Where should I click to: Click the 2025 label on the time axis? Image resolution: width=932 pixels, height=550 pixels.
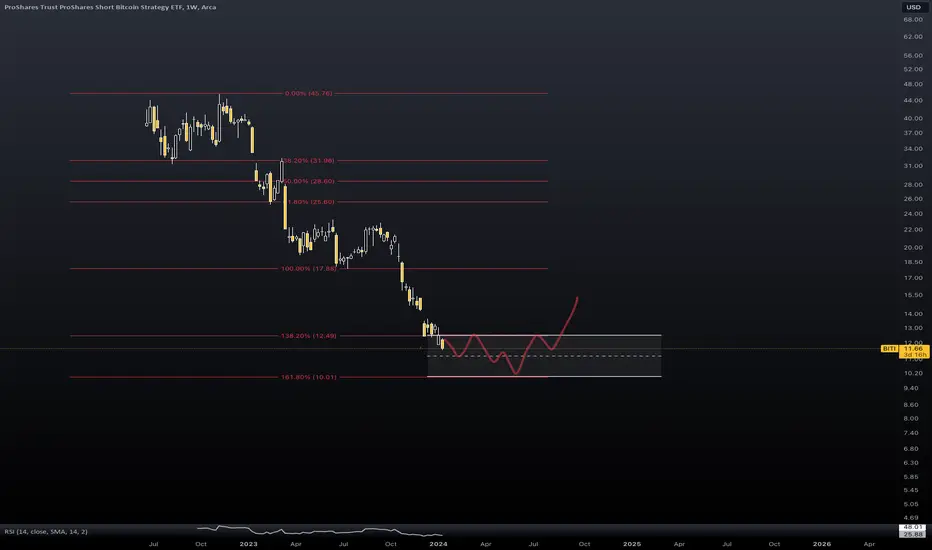click(x=632, y=544)
